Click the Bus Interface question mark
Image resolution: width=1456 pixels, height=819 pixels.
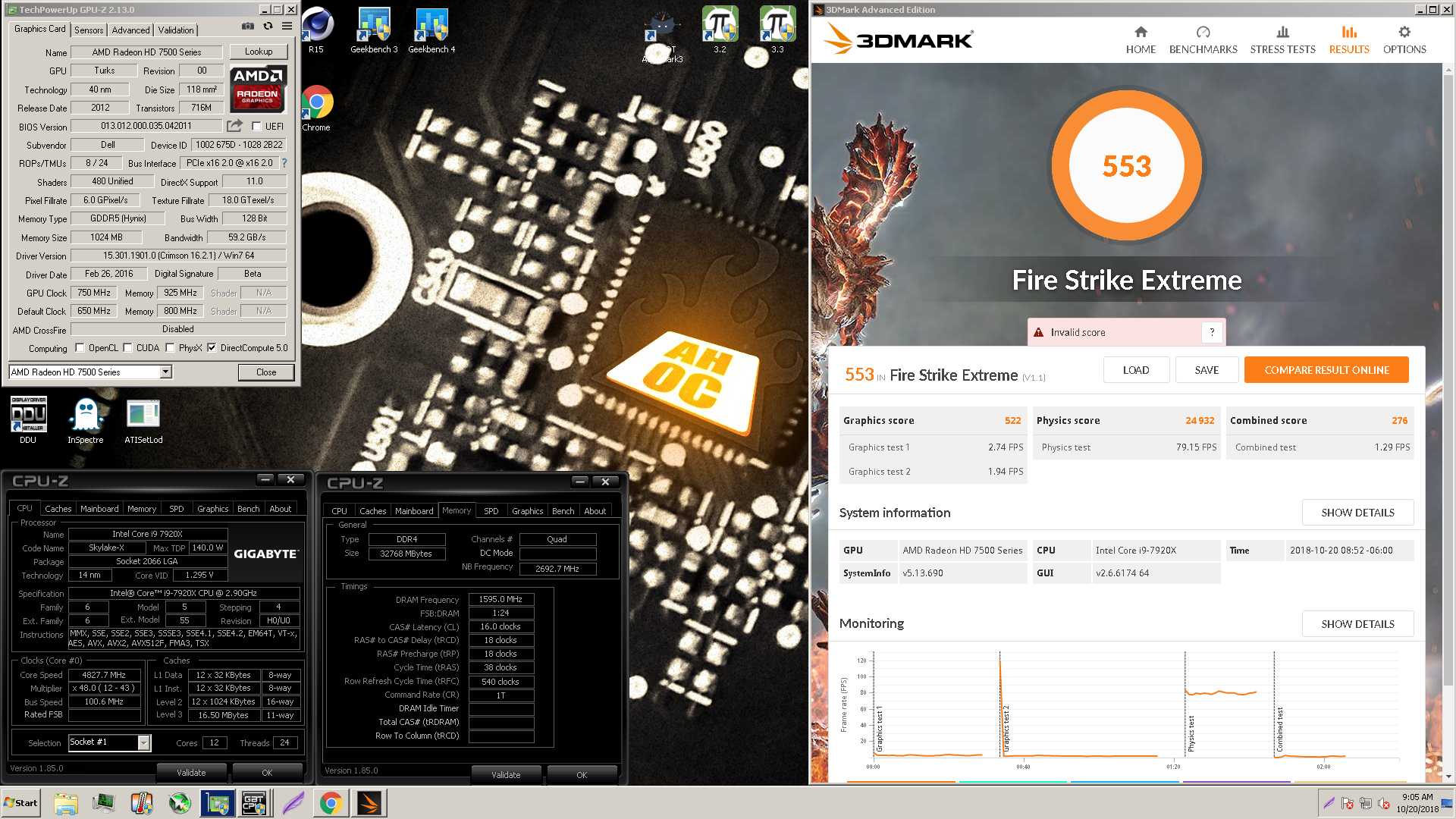[284, 163]
